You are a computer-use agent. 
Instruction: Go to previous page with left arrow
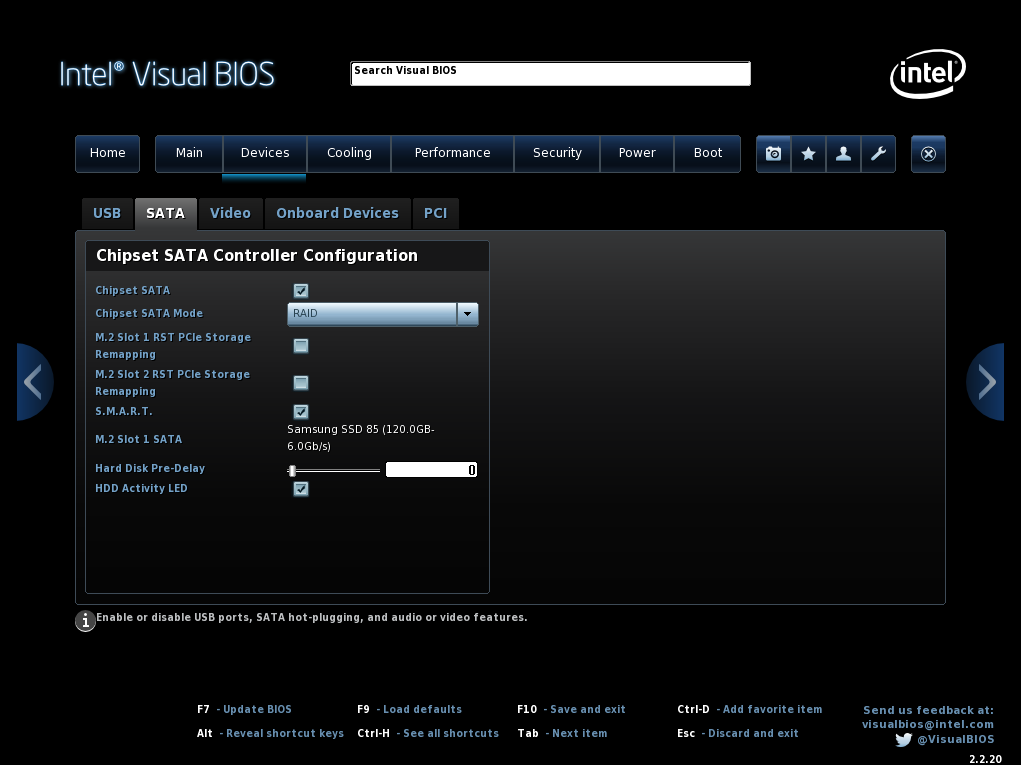(35, 382)
